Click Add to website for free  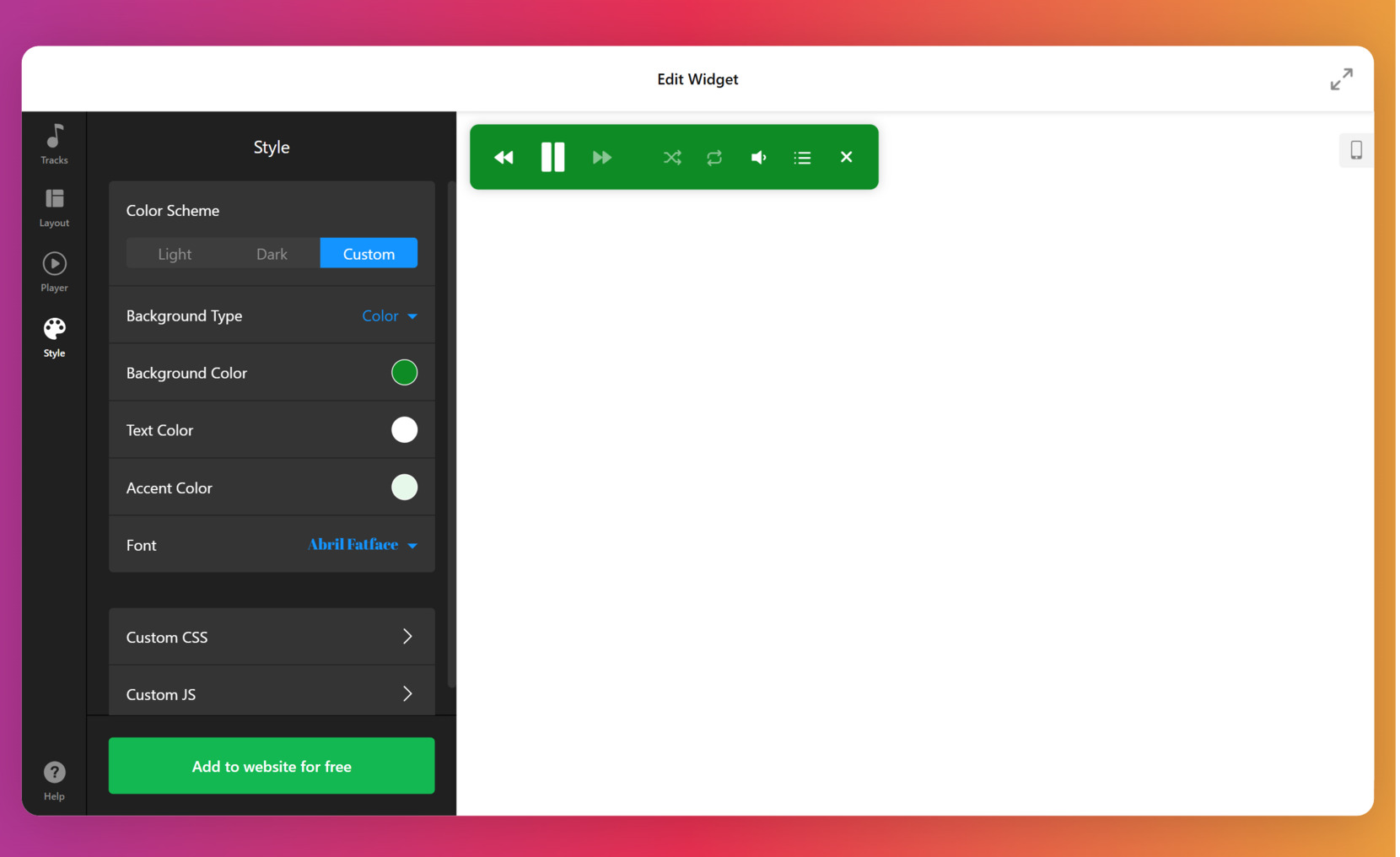pyautogui.click(x=271, y=766)
